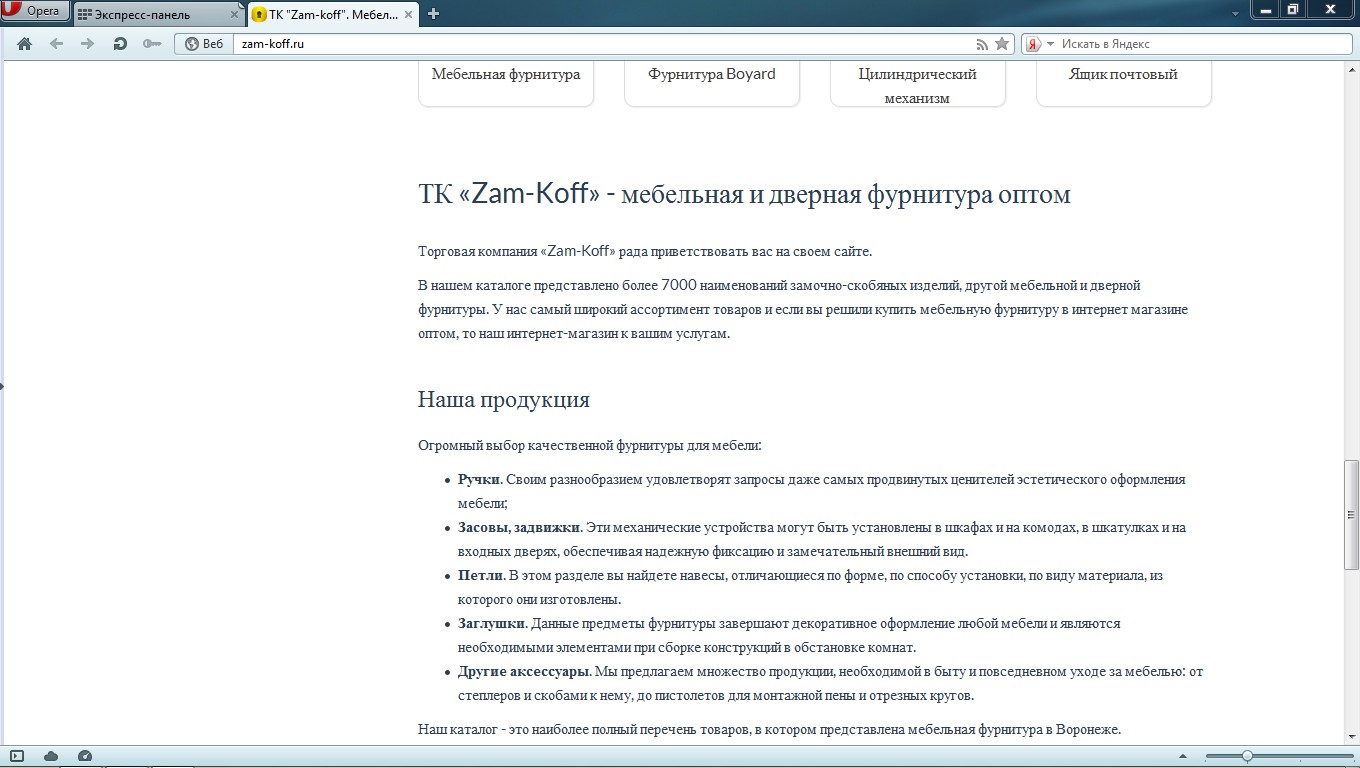Close the Экспресс-панель tab
The width and height of the screenshot is (1360, 768).
click(234, 15)
